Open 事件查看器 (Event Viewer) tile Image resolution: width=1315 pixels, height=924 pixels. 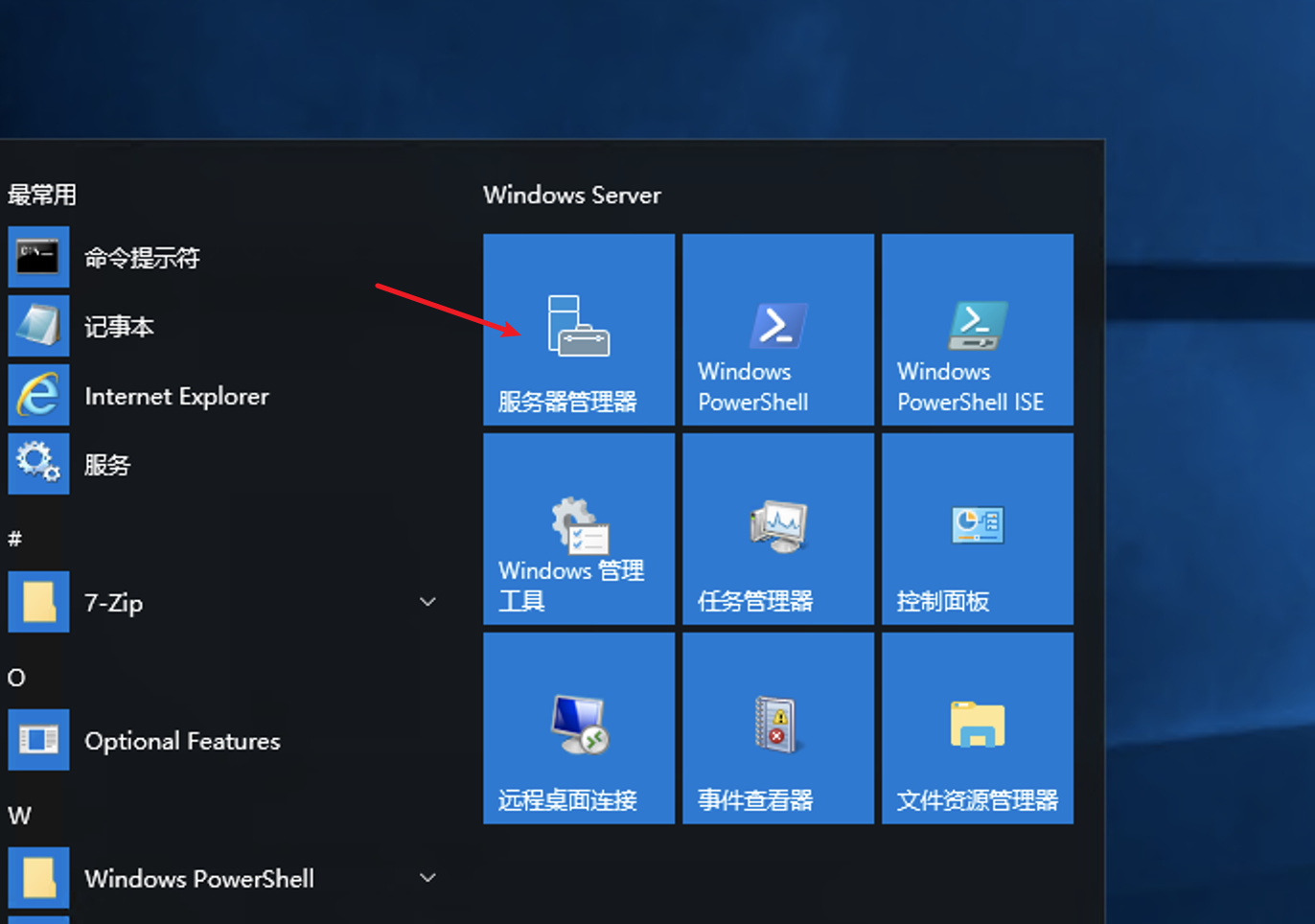[x=777, y=728]
